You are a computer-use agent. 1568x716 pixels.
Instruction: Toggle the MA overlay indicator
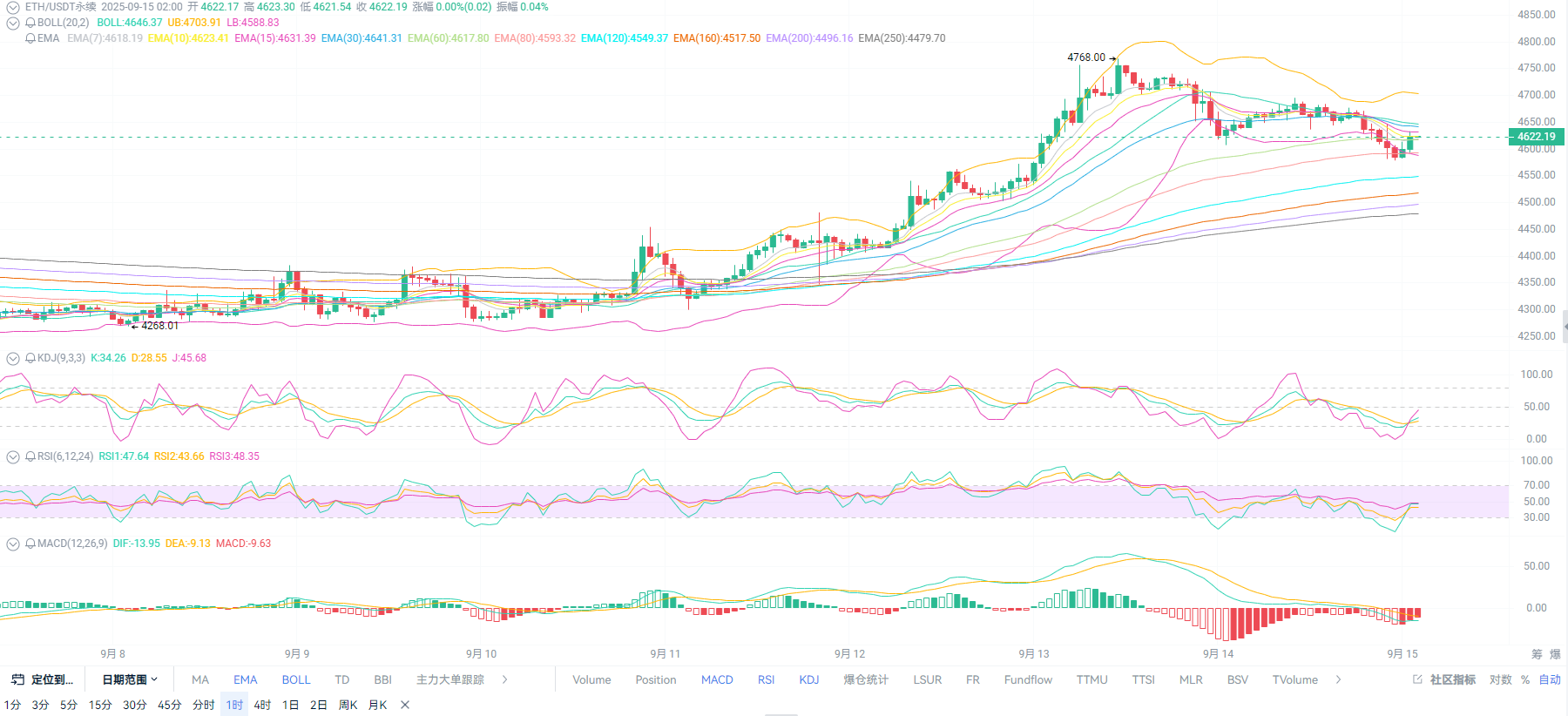[200, 679]
